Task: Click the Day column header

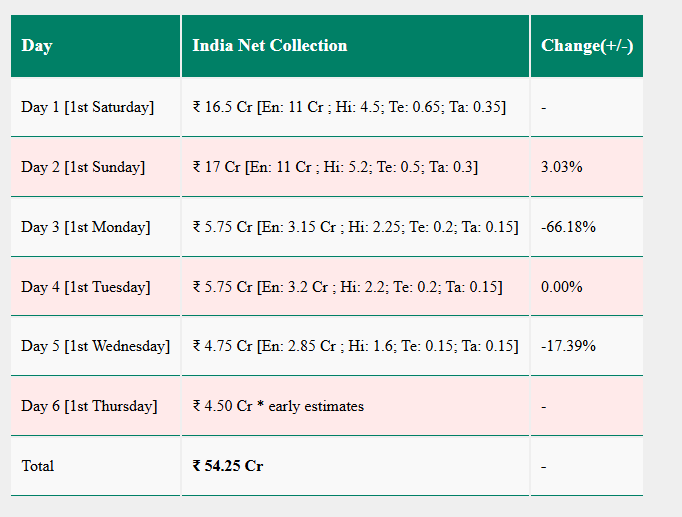Action: point(95,46)
